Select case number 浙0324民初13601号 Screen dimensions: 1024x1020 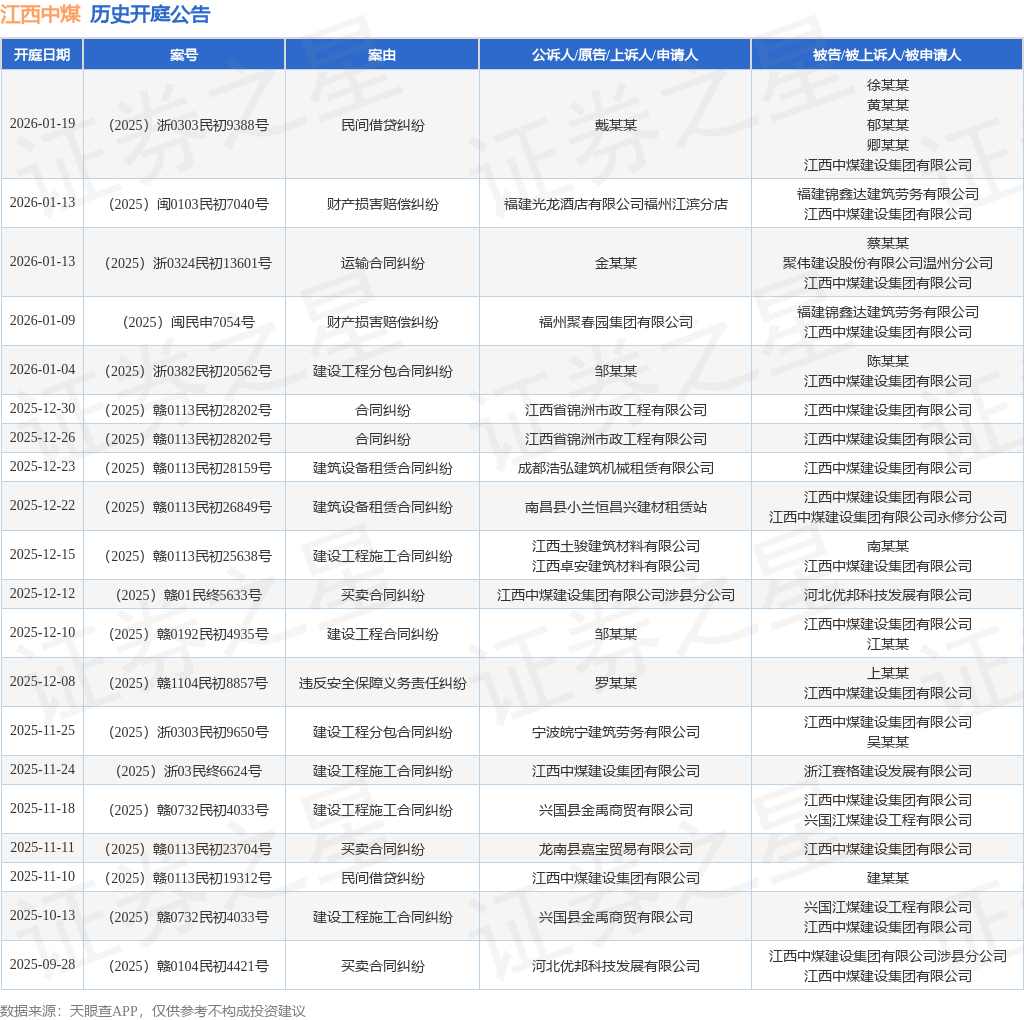click(x=188, y=263)
